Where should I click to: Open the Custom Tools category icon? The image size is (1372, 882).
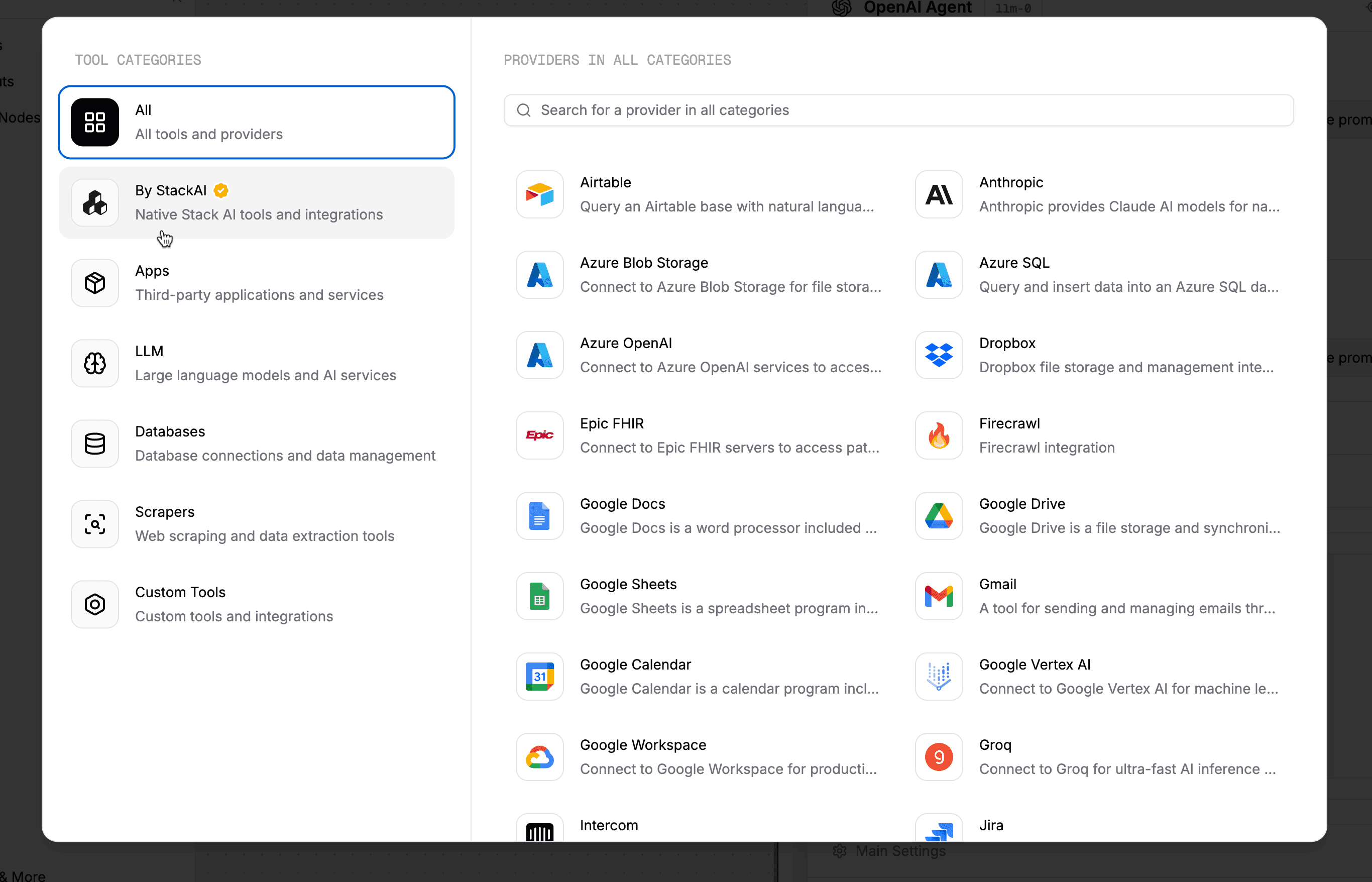click(x=95, y=604)
